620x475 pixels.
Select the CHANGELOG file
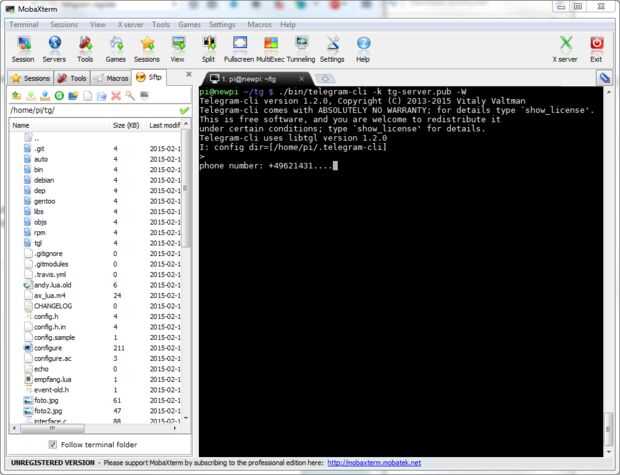pos(53,306)
